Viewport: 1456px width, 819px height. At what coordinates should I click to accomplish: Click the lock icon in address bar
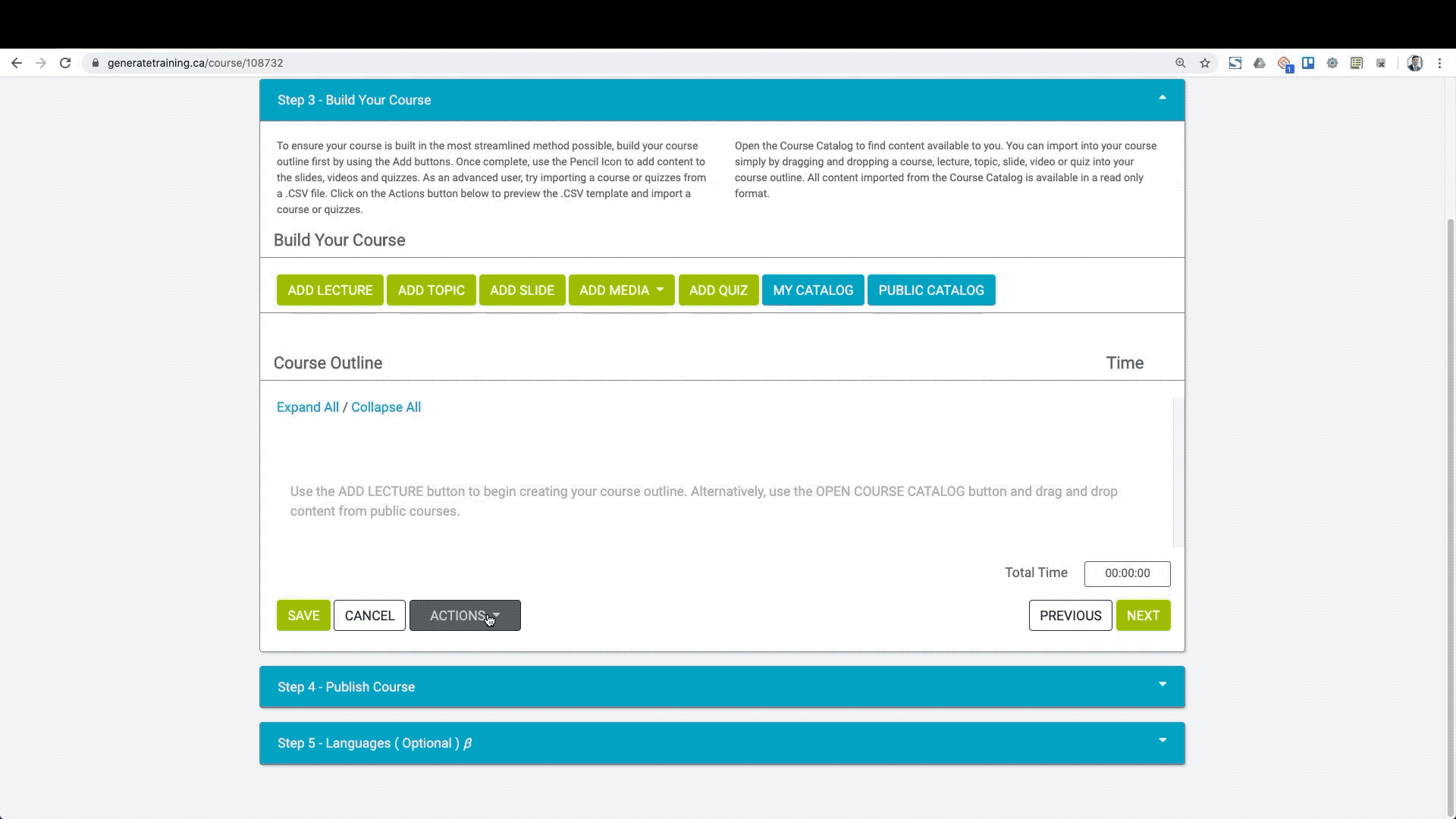click(96, 63)
